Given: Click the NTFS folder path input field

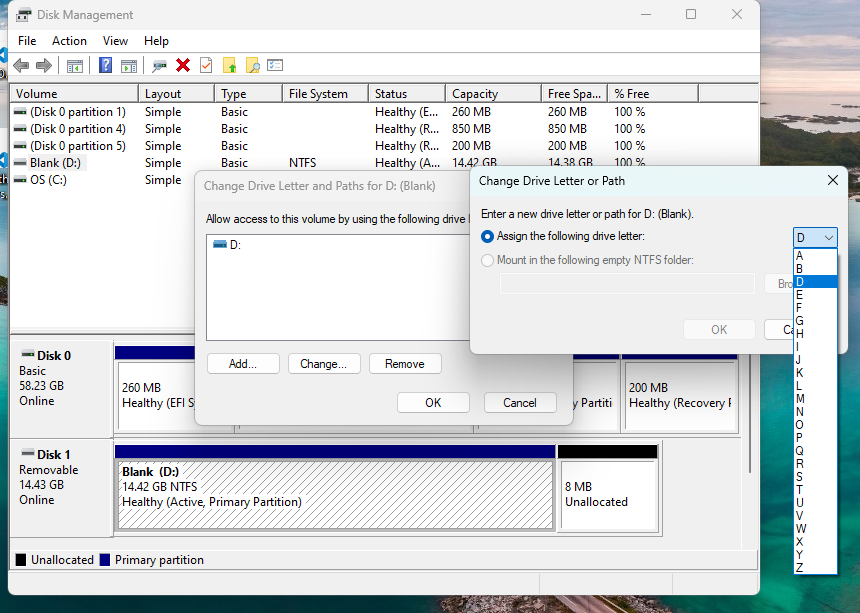Looking at the screenshot, I should point(627,284).
